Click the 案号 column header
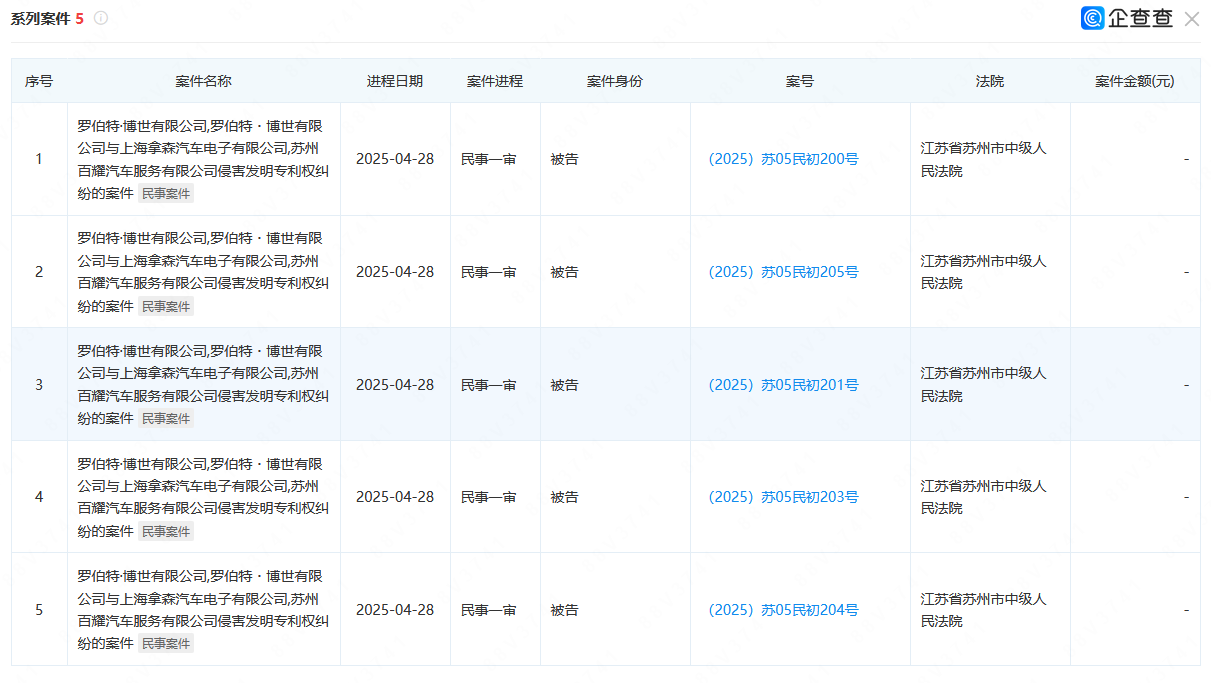 (799, 81)
